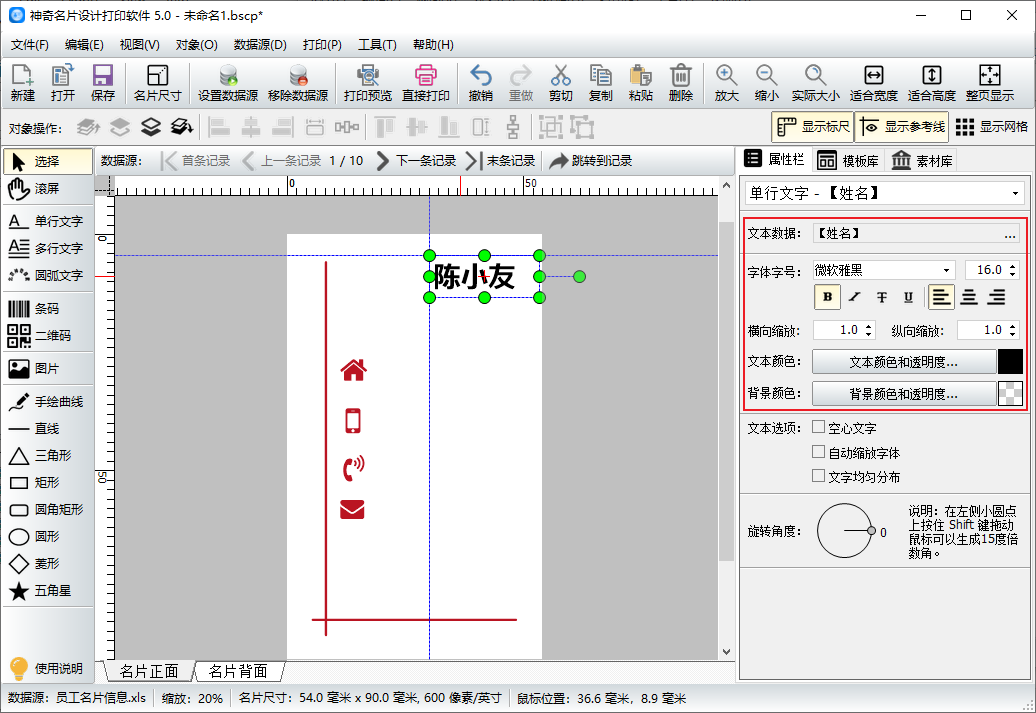Adjust the 纵向缩放 stepper arrows
Viewport: 1036px width, 713px height.
(x=1013, y=330)
